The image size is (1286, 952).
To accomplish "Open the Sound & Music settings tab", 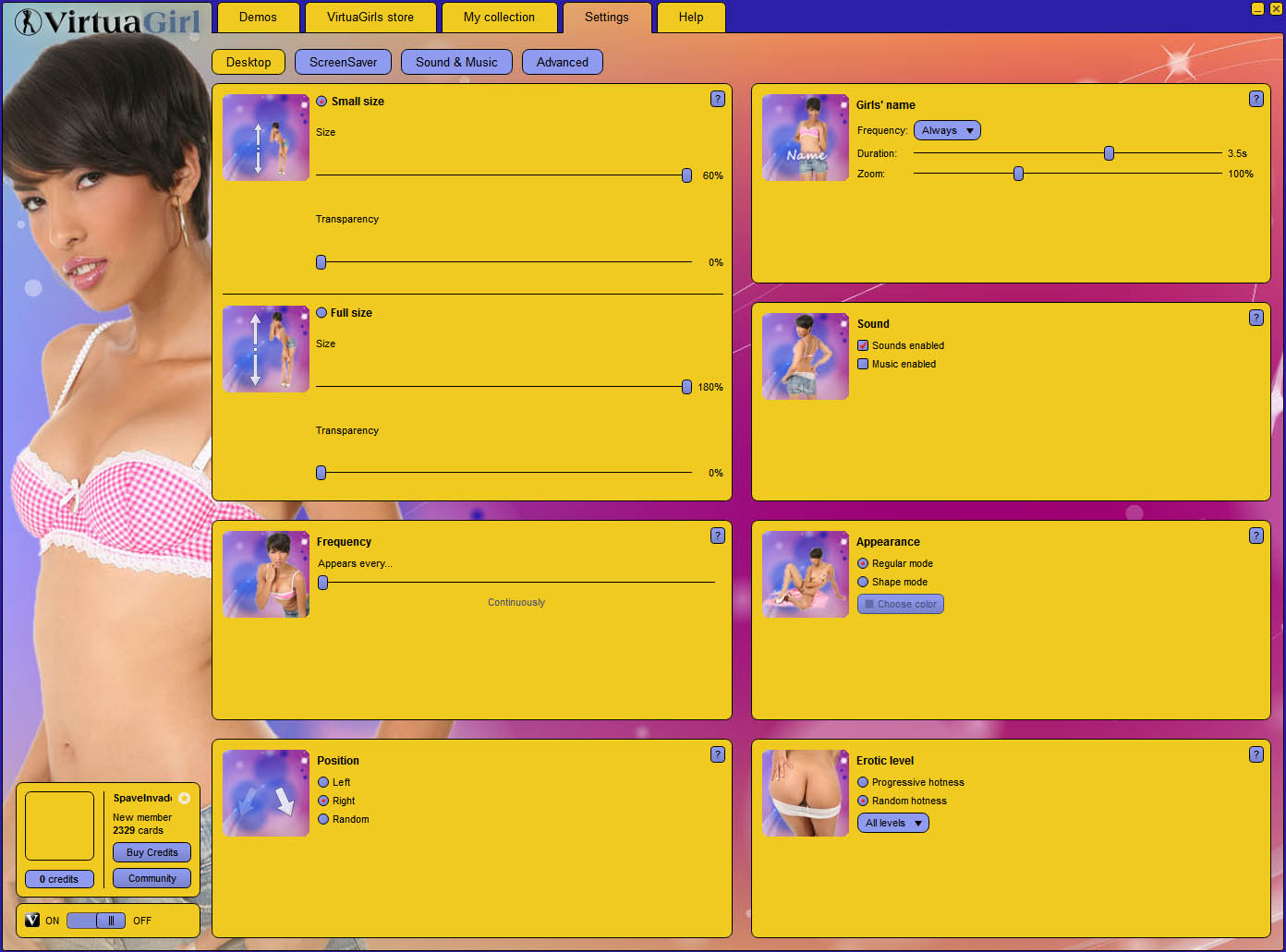I will (x=456, y=62).
